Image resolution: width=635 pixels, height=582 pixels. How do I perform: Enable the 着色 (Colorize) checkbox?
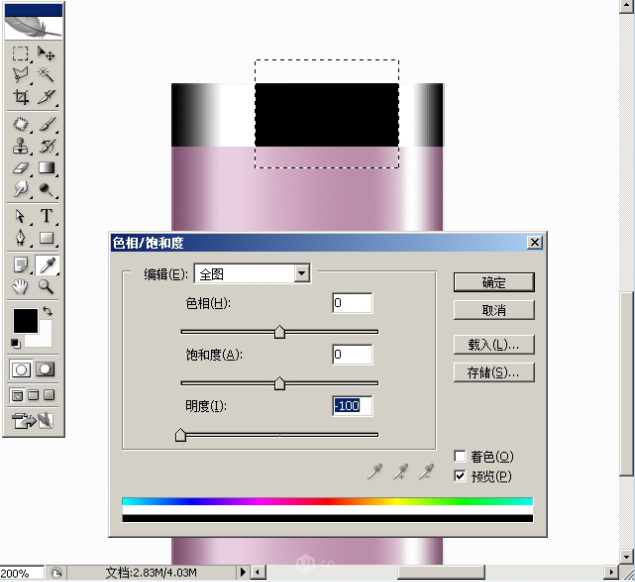click(x=460, y=456)
